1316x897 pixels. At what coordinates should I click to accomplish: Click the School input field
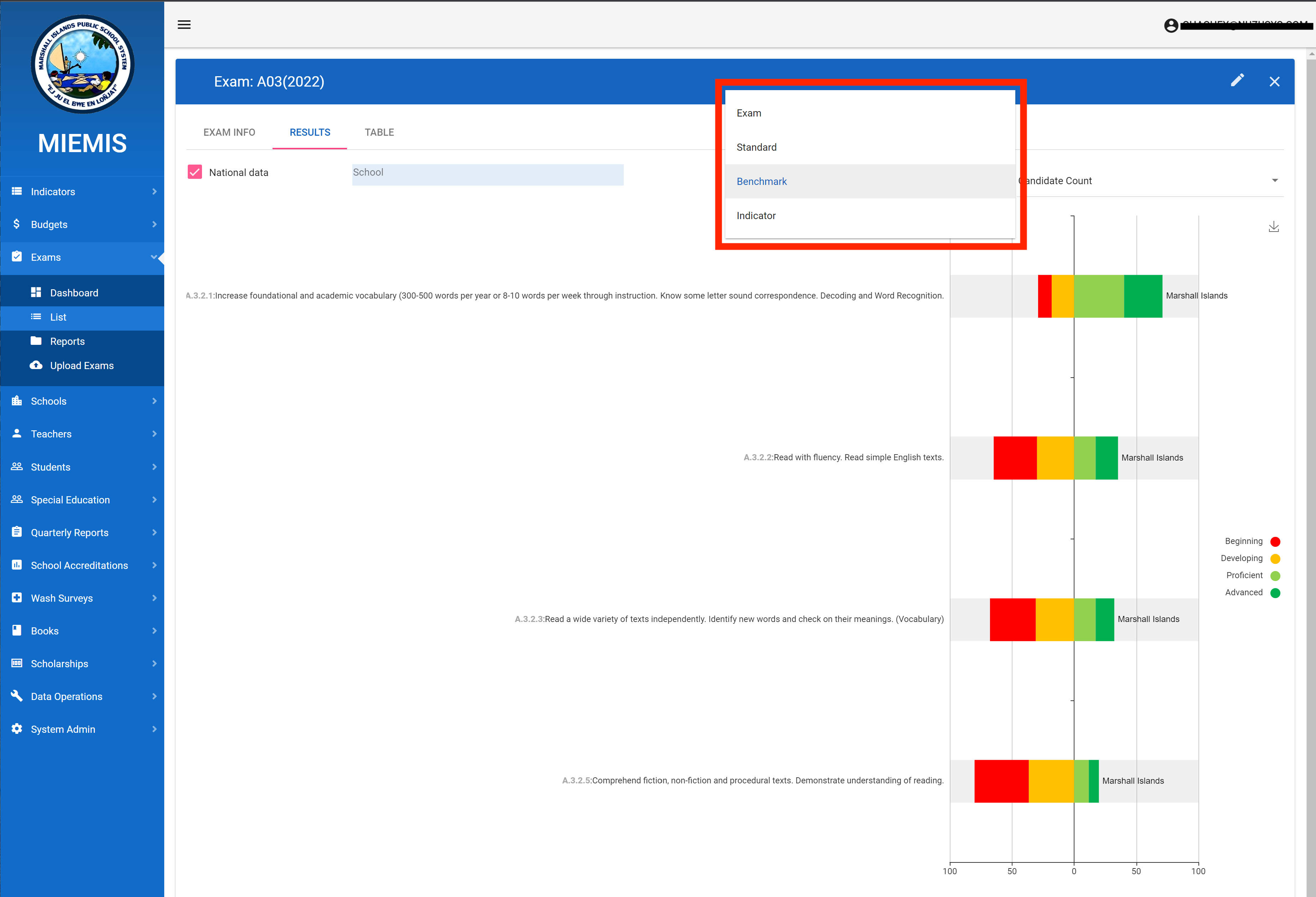coord(487,175)
